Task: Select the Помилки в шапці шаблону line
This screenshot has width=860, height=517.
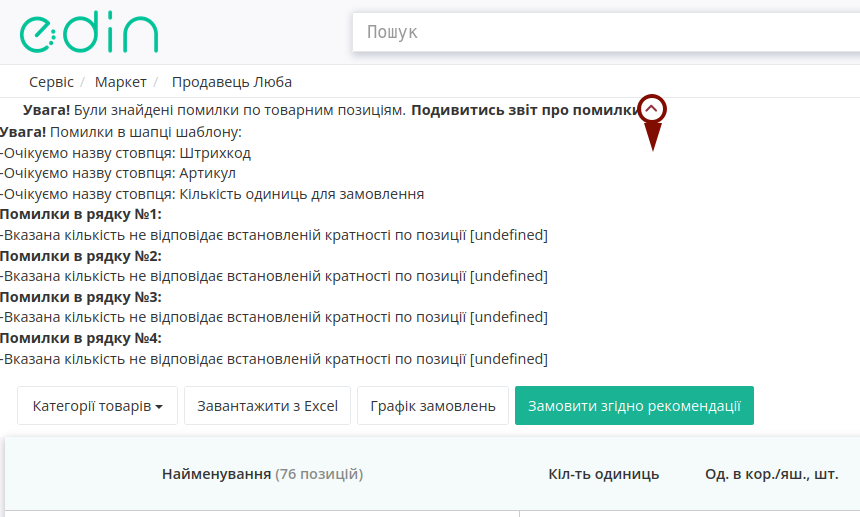Action: tap(121, 132)
